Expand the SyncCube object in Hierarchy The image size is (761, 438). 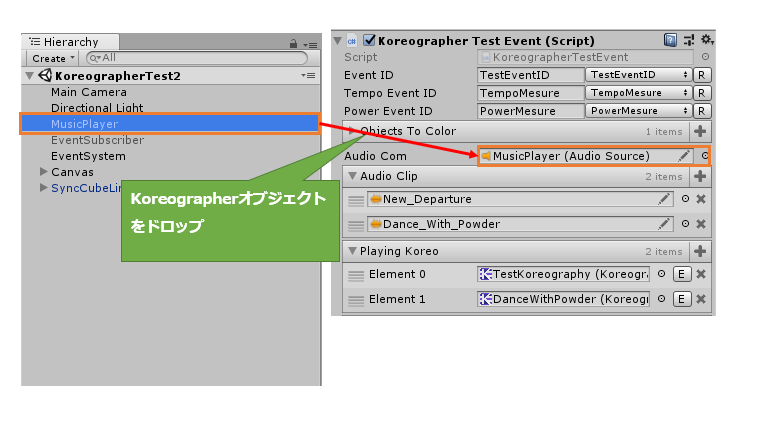click(x=43, y=187)
